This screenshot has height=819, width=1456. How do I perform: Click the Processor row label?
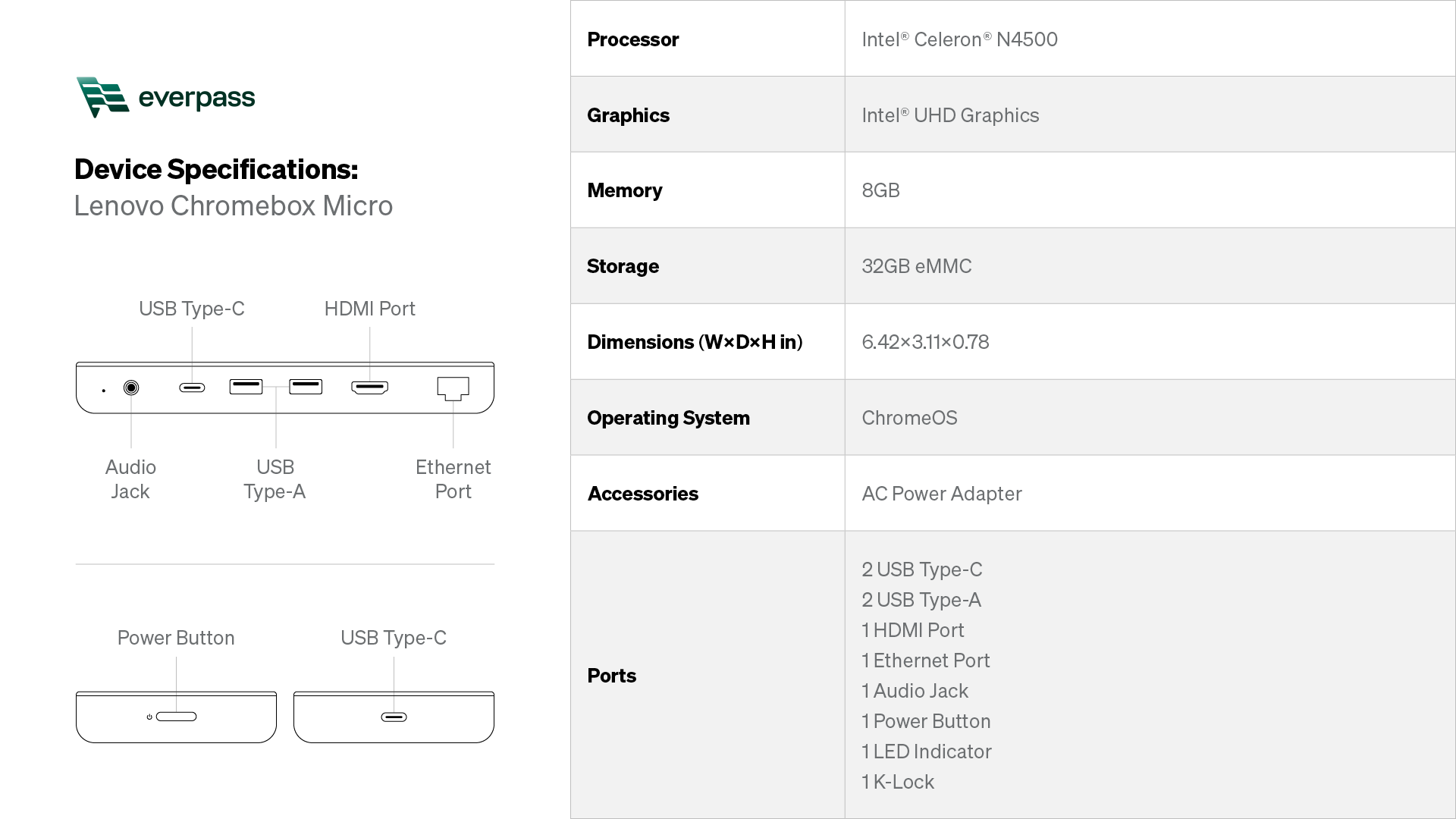[x=632, y=39]
